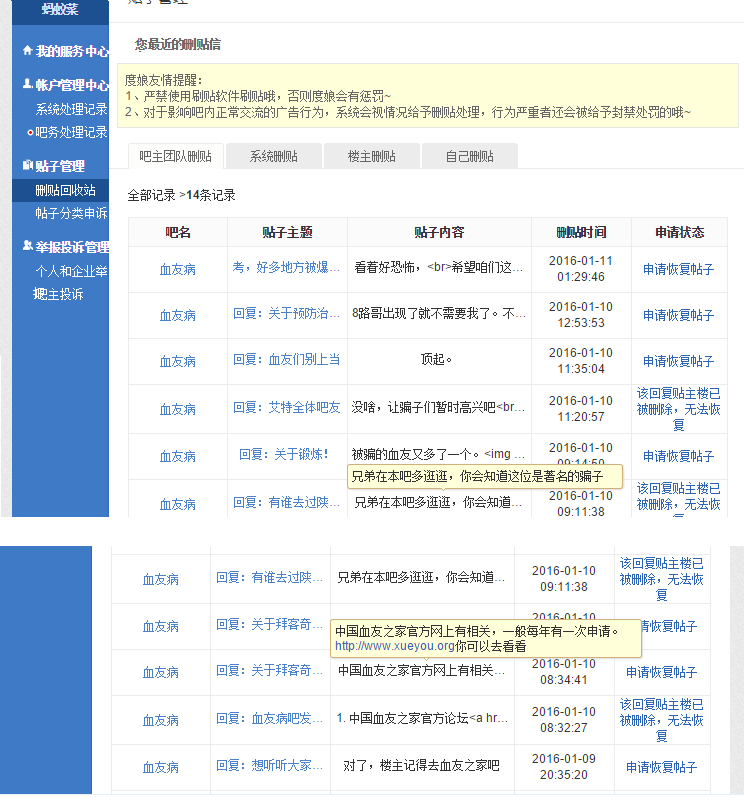Viewport: 744px width, 804px height.
Task: Select the 贴子管理 sidebar section
Action: [x=60, y=166]
